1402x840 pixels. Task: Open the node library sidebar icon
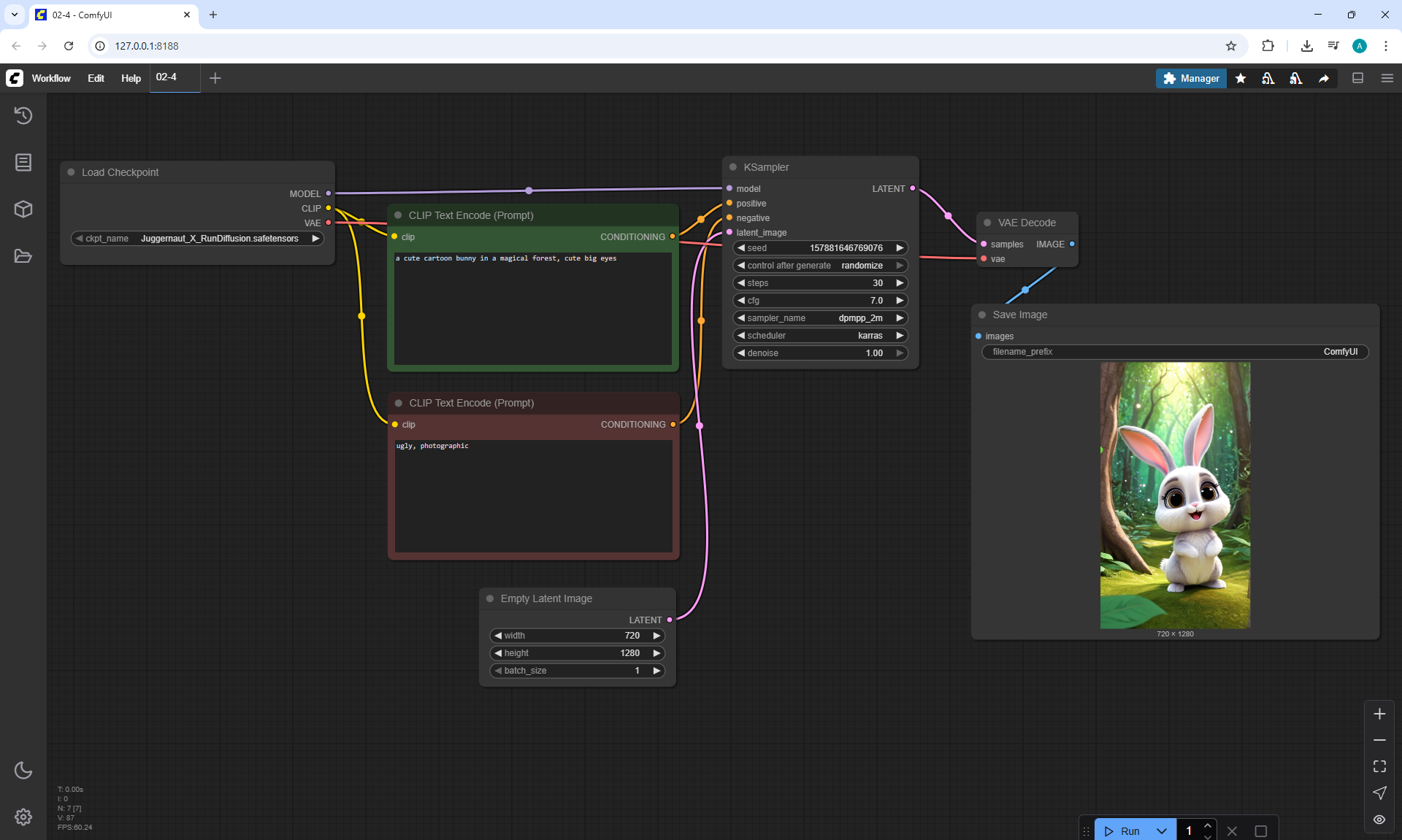tap(23, 162)
